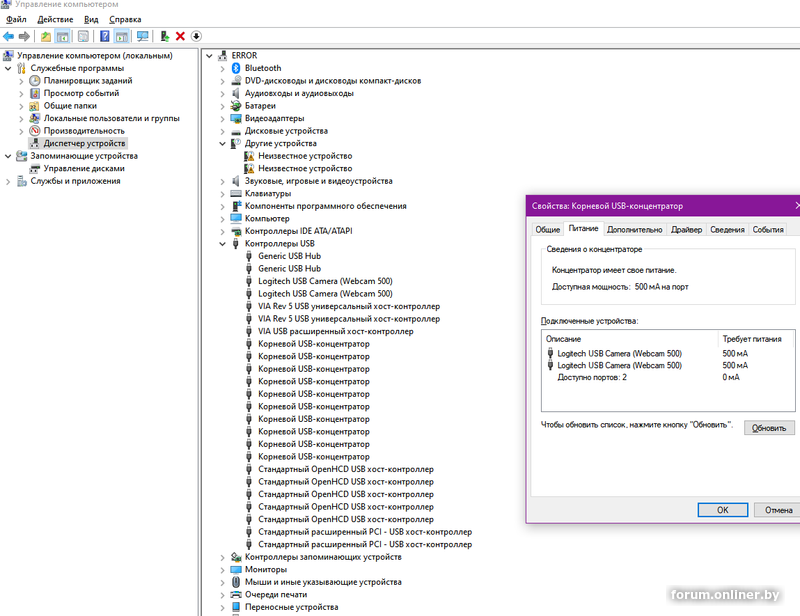Expand the Звуковые, игровые и видеоустройства category
Screen dimensions: 800x616
tap(222, 181)
